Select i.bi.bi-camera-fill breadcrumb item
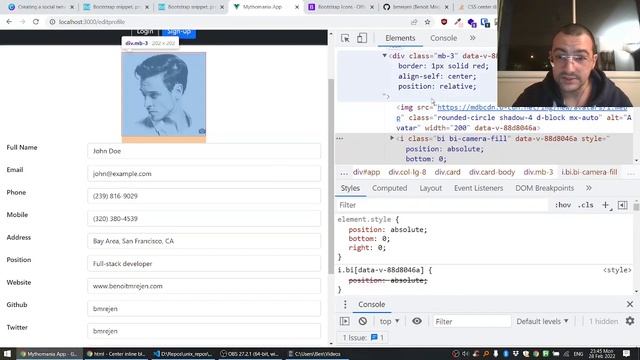This screenshot has height=360, width=640. pos(589,172)
